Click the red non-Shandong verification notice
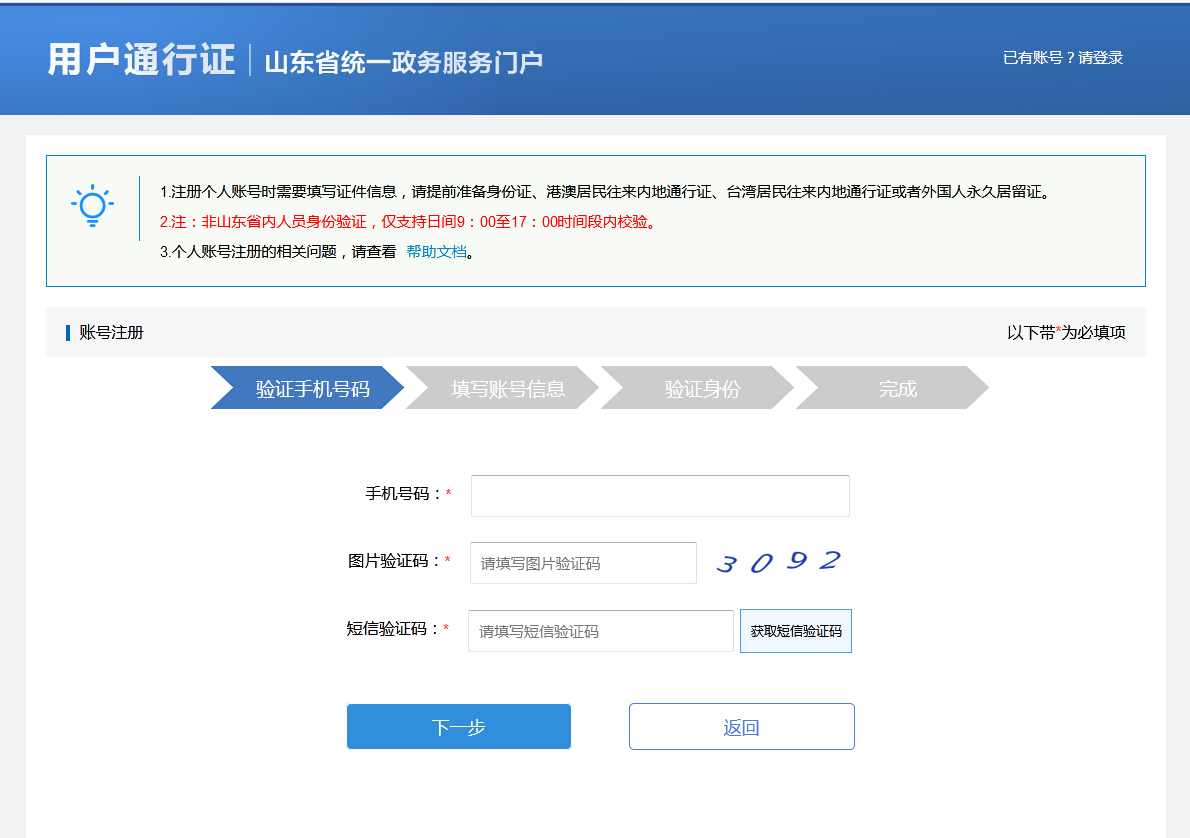Viewport: 1190px width, 838px height. pos(408,222)
